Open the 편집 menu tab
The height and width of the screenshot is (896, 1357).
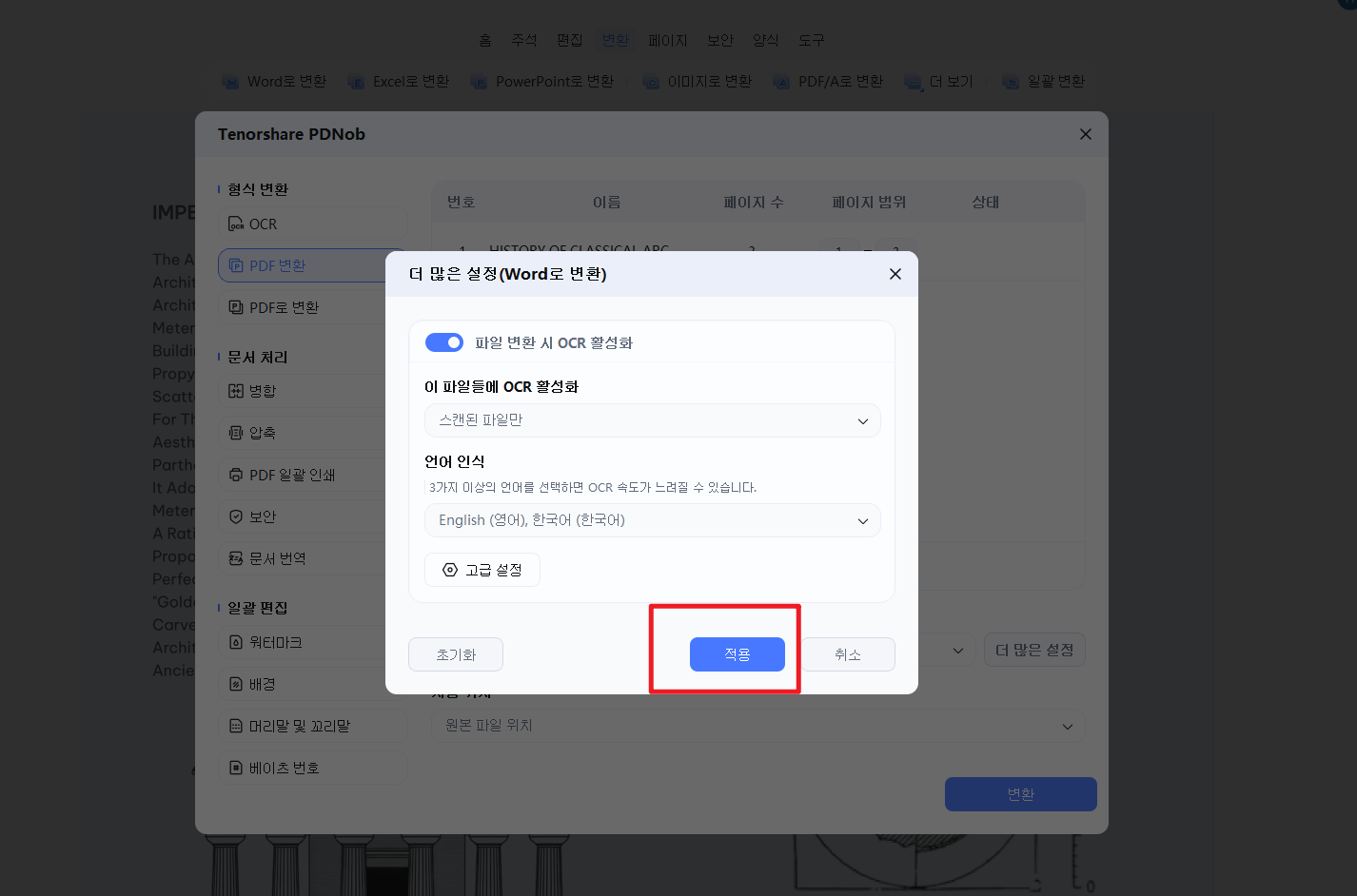point(570,40)
